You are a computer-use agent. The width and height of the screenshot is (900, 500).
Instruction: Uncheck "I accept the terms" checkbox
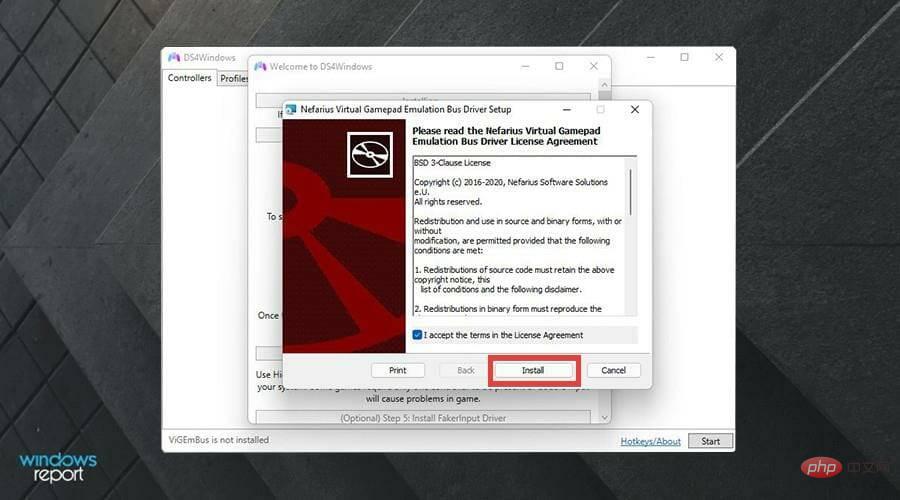417,335
